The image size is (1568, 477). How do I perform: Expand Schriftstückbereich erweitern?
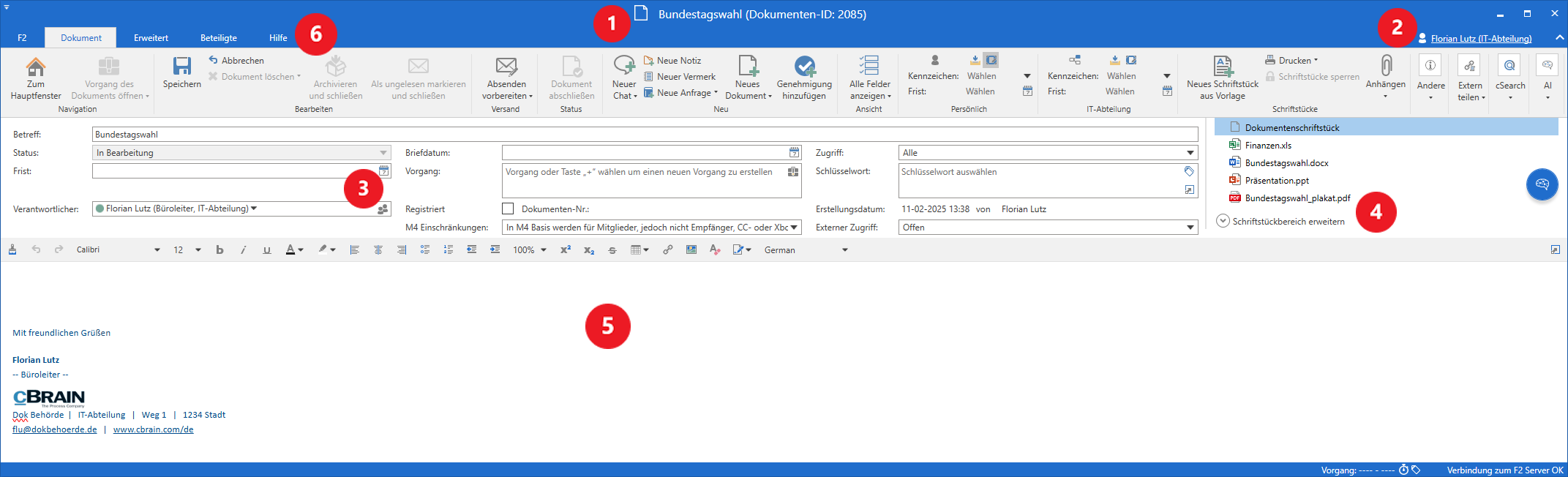(x=1223, y=221)
